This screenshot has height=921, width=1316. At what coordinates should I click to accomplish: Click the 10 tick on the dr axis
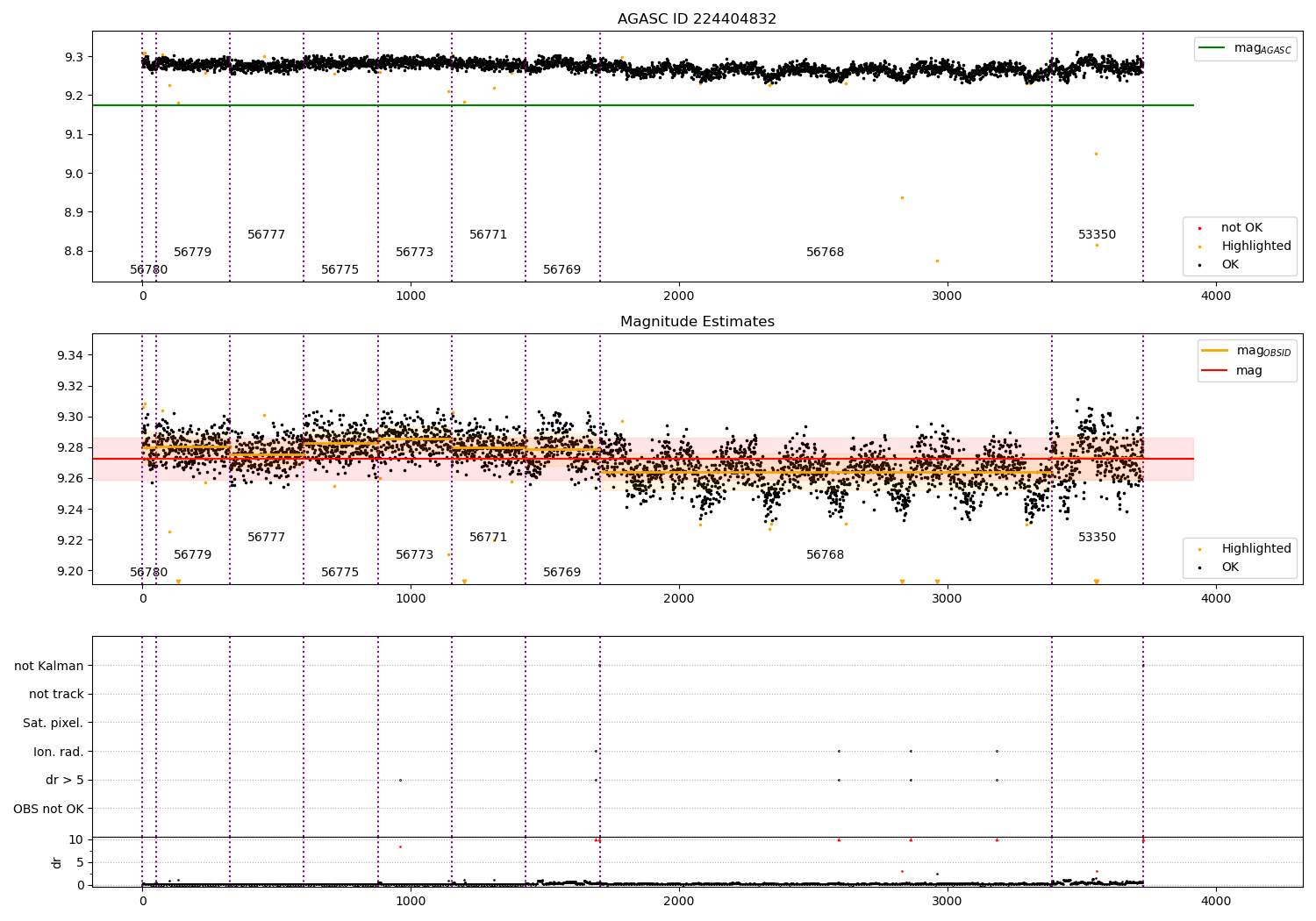tap(76, 839)
